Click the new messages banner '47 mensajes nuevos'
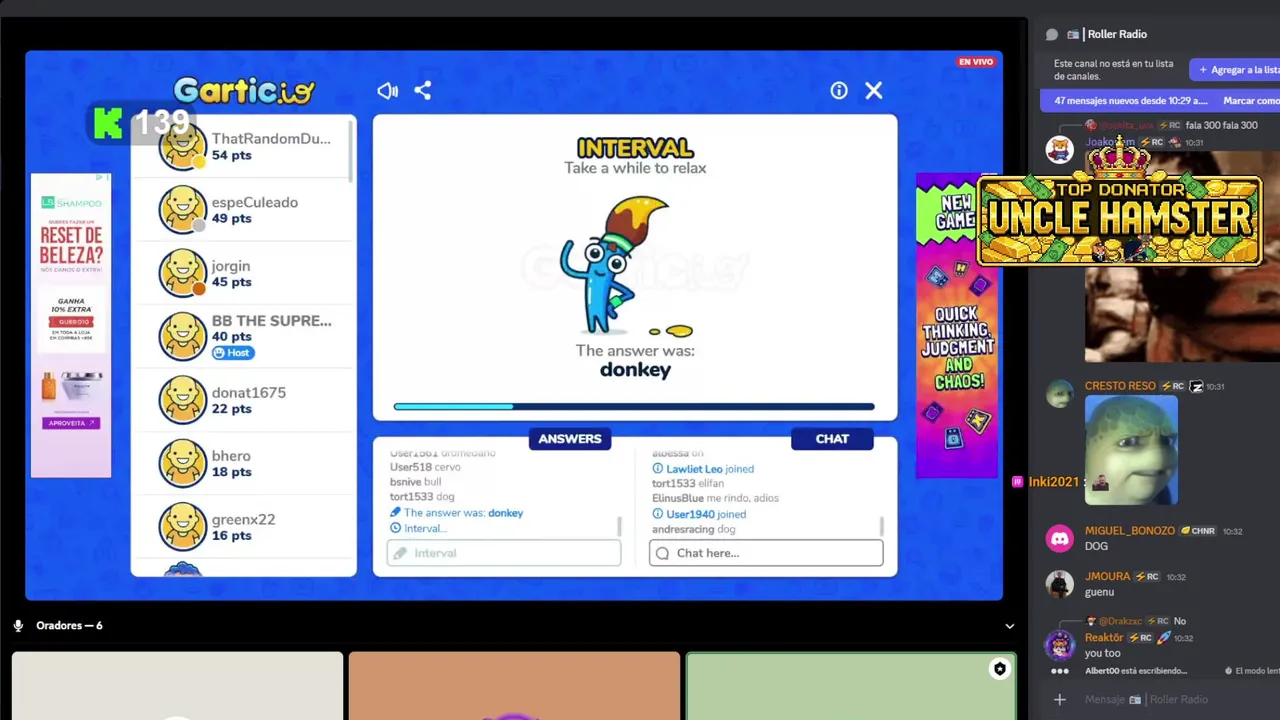Viewport: 1280px width, 720px height. click(1130, 101)
